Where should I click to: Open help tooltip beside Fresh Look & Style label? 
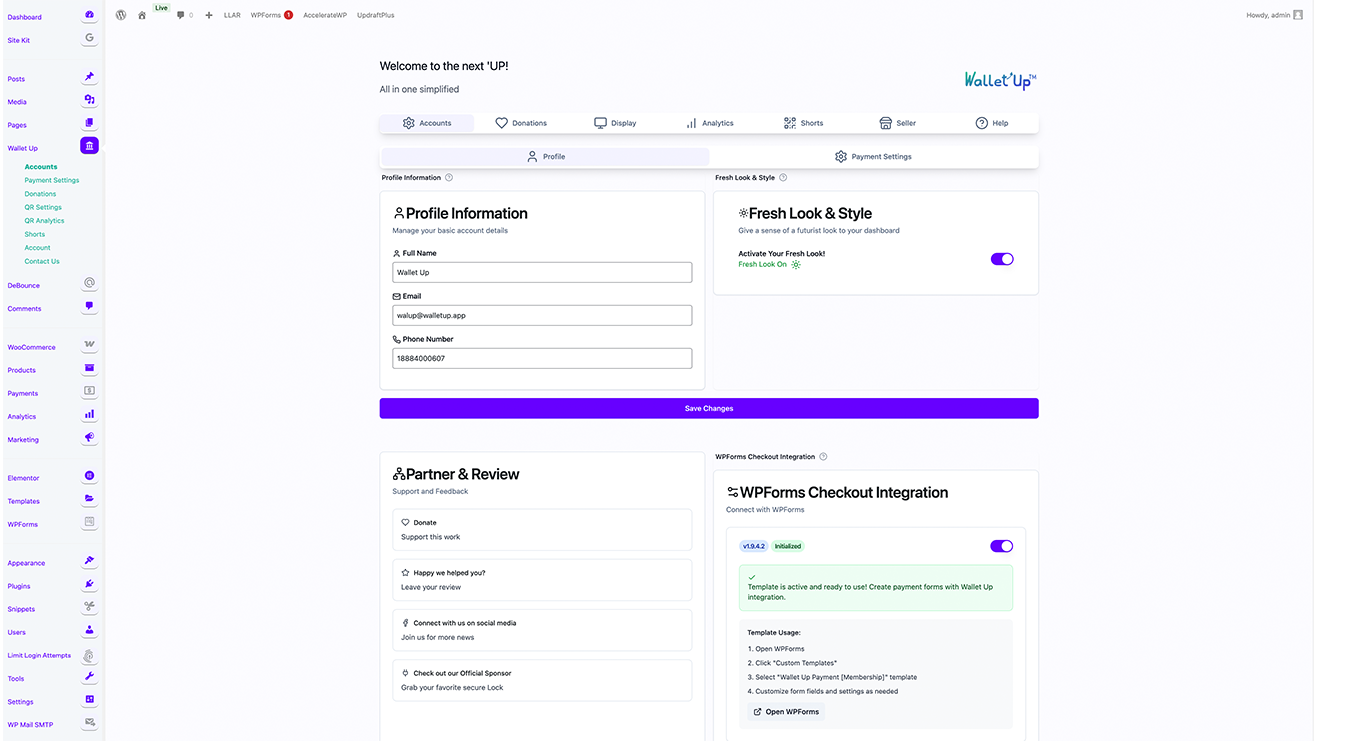click(783, 178)
